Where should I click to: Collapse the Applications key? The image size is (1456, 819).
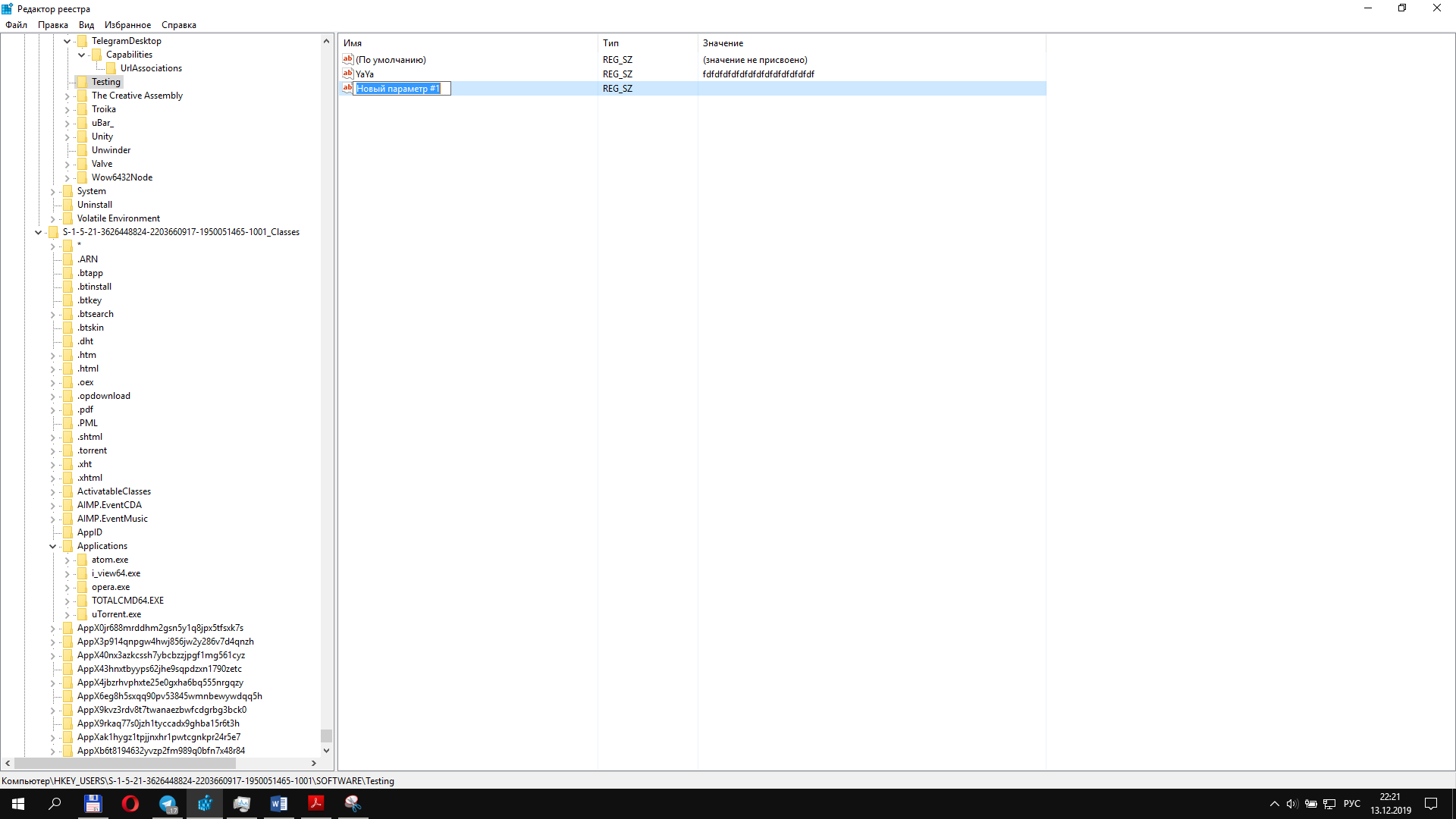point(52,546)
